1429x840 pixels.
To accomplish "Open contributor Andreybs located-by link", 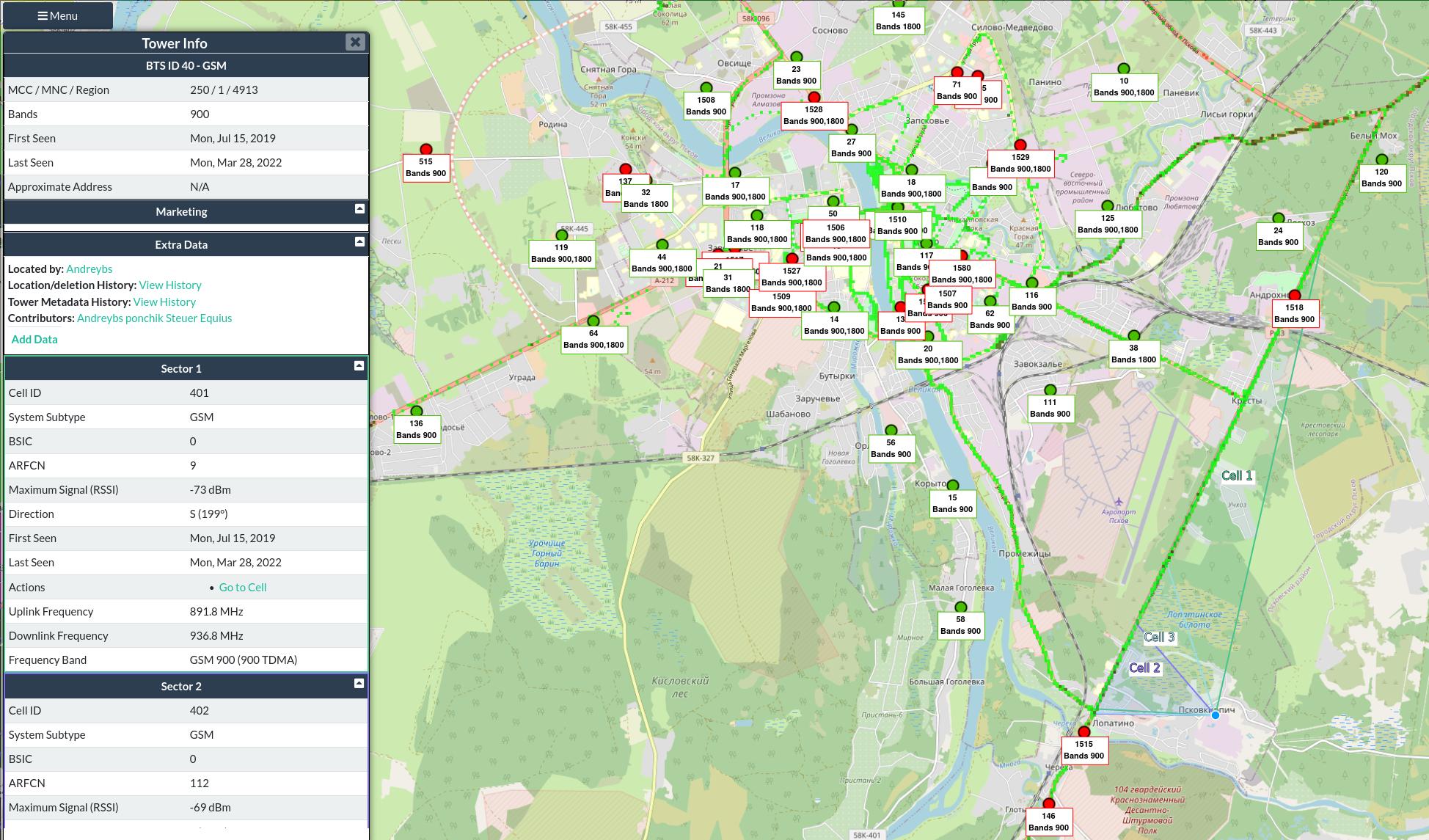I will pos(89,269).
